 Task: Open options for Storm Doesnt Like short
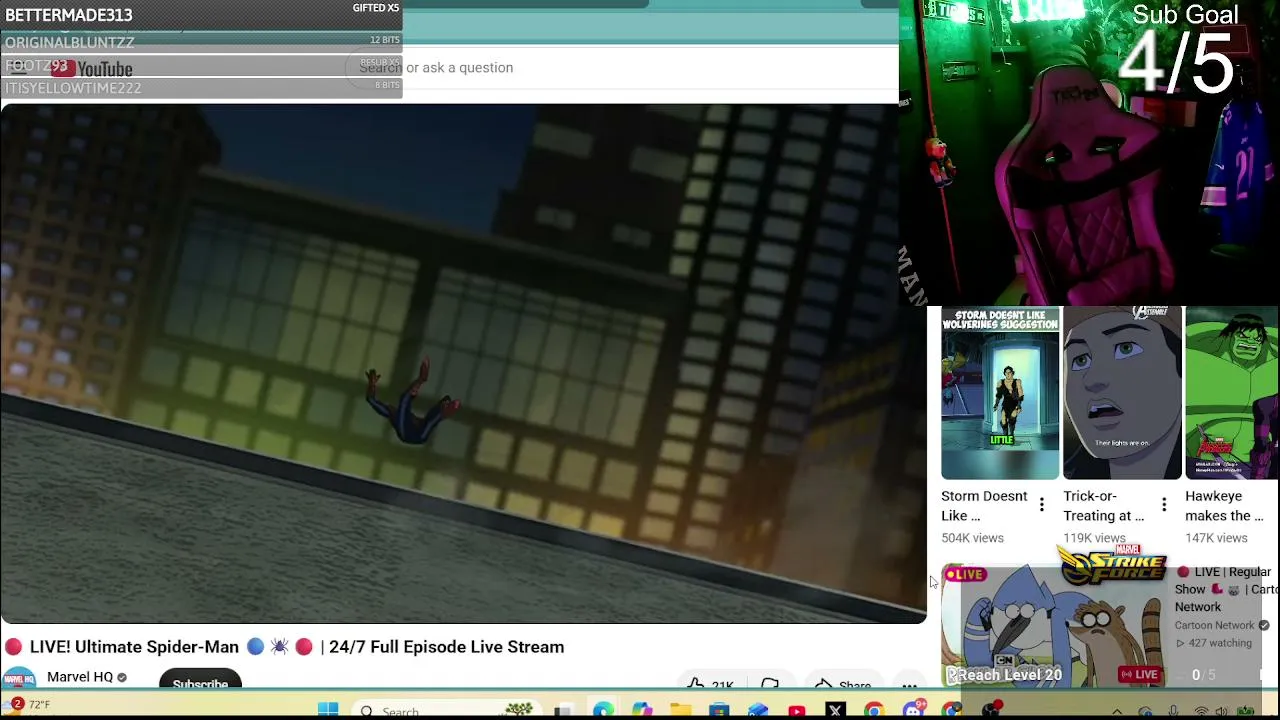pyautogui.click(x=1042, y=505)
